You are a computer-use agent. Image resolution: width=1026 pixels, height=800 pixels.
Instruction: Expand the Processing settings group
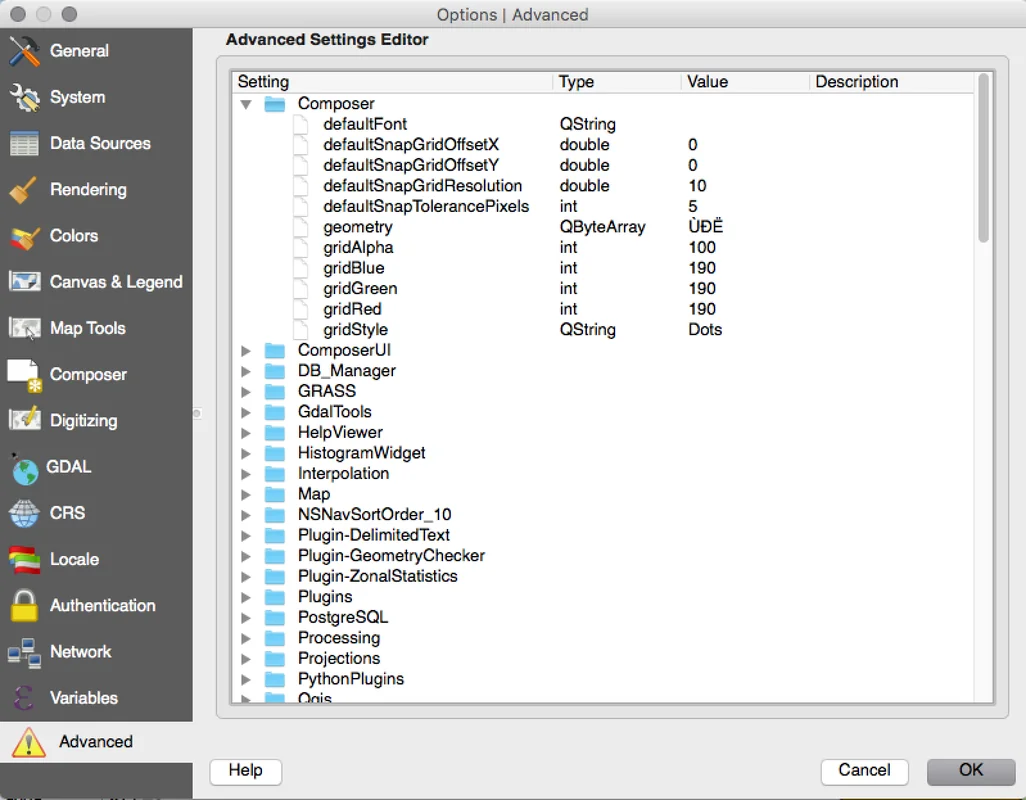click(246, 638)
